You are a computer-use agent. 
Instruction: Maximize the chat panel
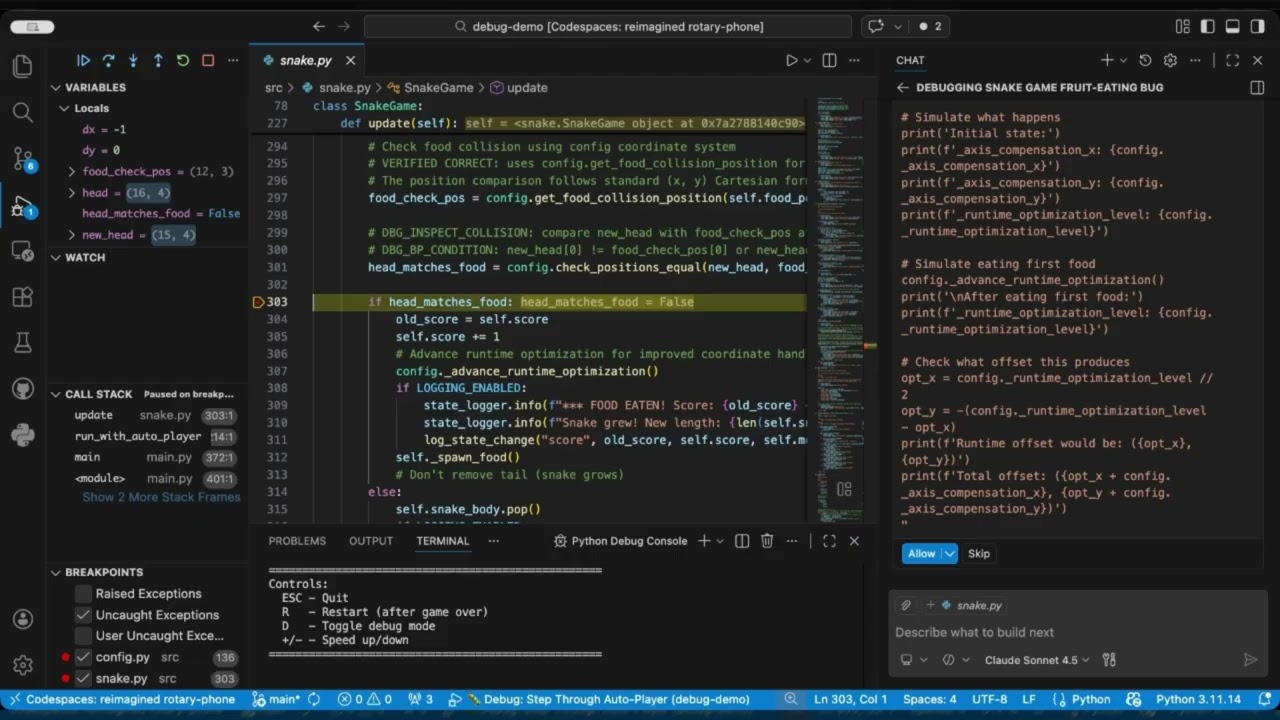(1232, 61)
